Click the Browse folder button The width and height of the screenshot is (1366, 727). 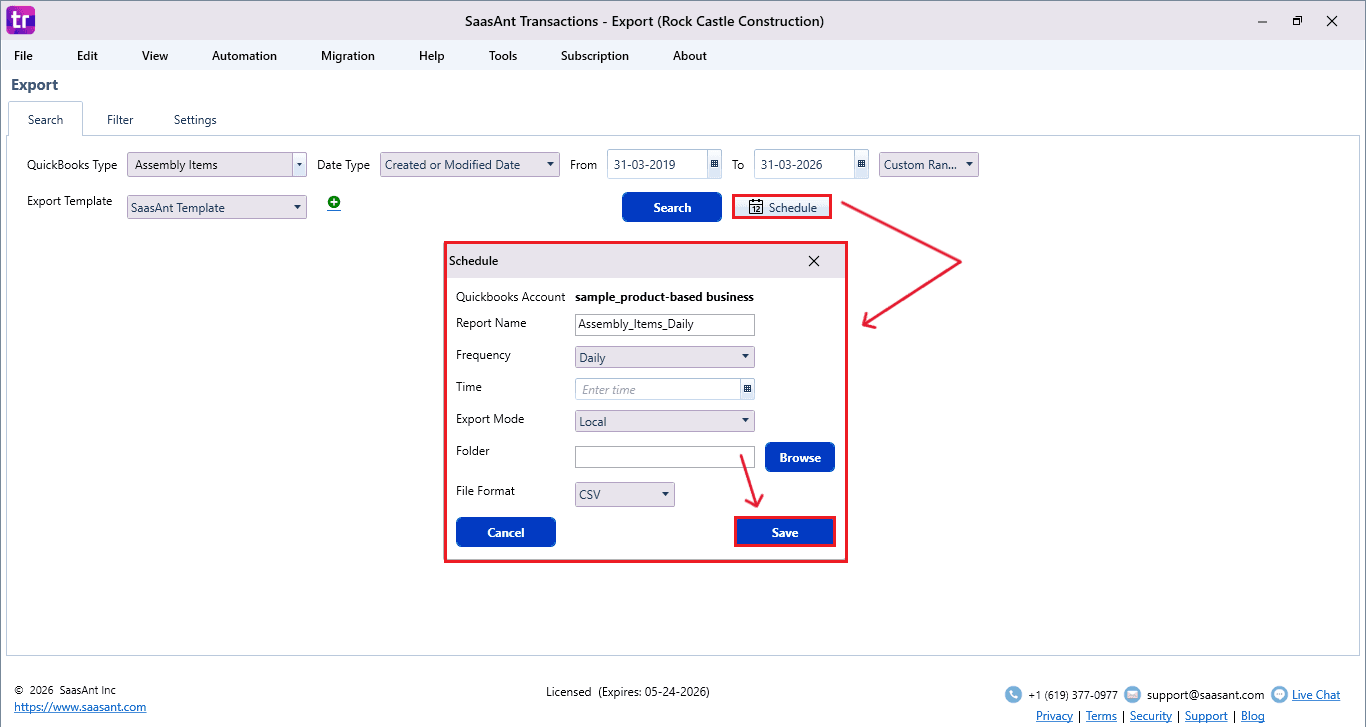coord(799,457)
